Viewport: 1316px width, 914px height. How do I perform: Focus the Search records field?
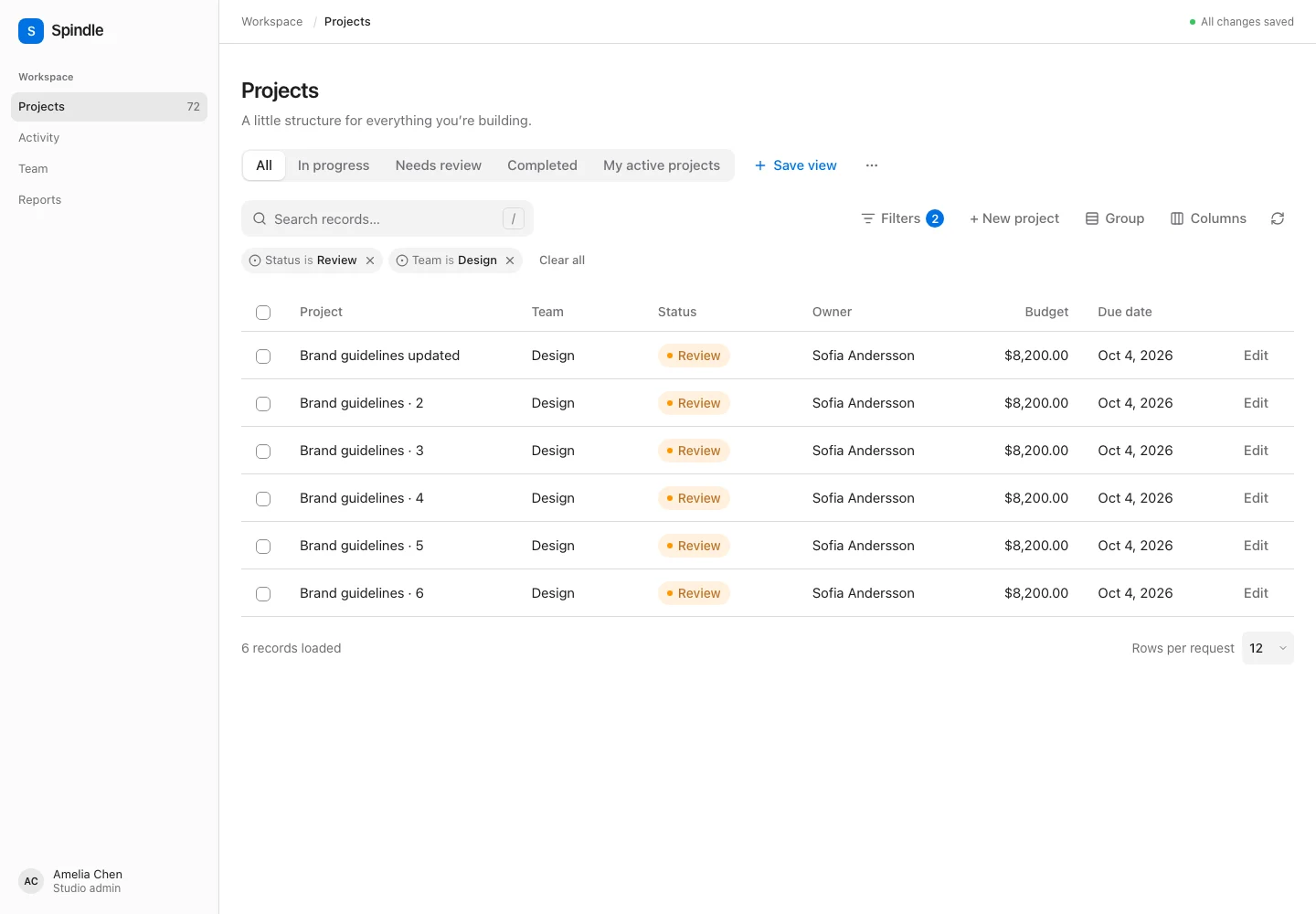coord(387,219)
